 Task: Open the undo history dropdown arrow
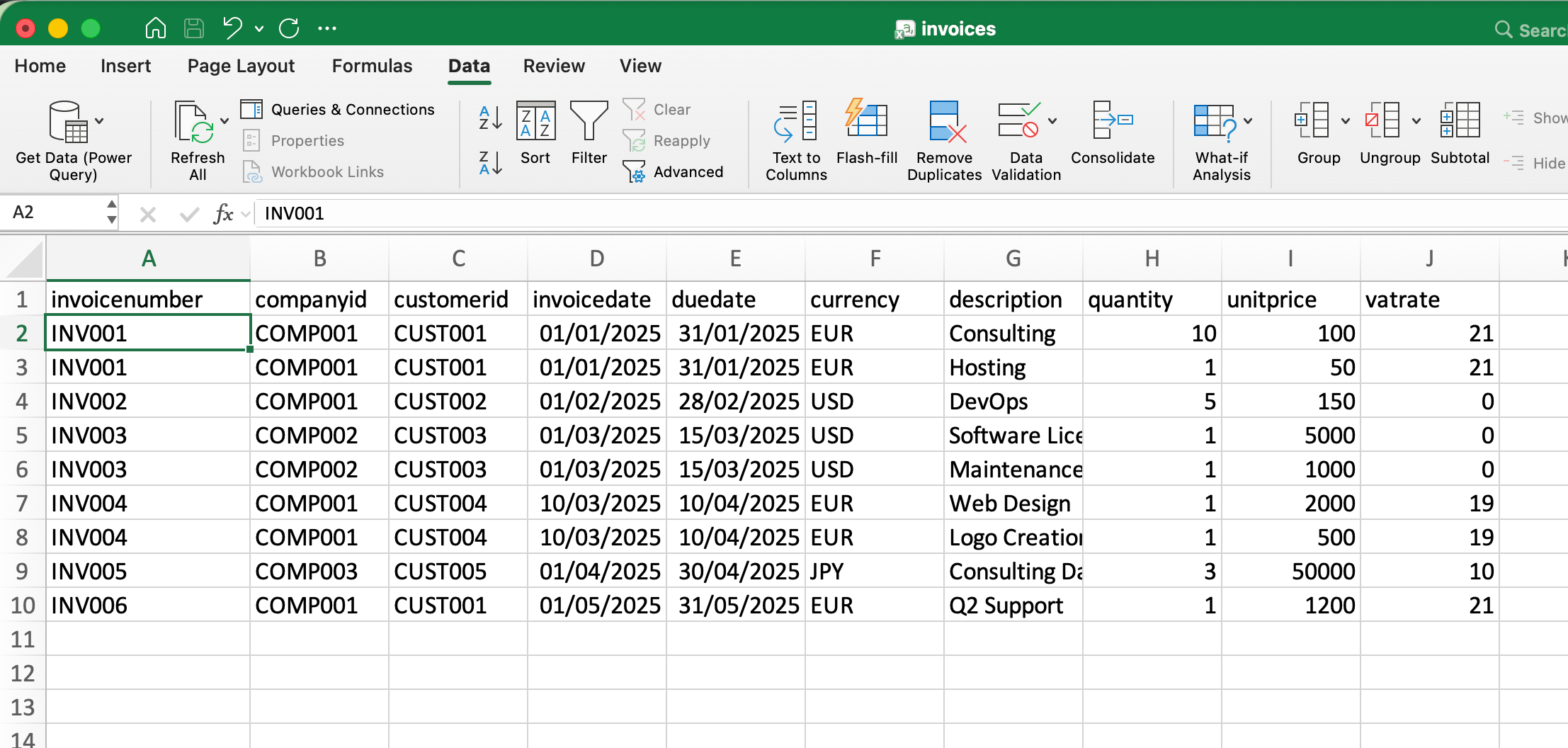[x=259, y=29]
